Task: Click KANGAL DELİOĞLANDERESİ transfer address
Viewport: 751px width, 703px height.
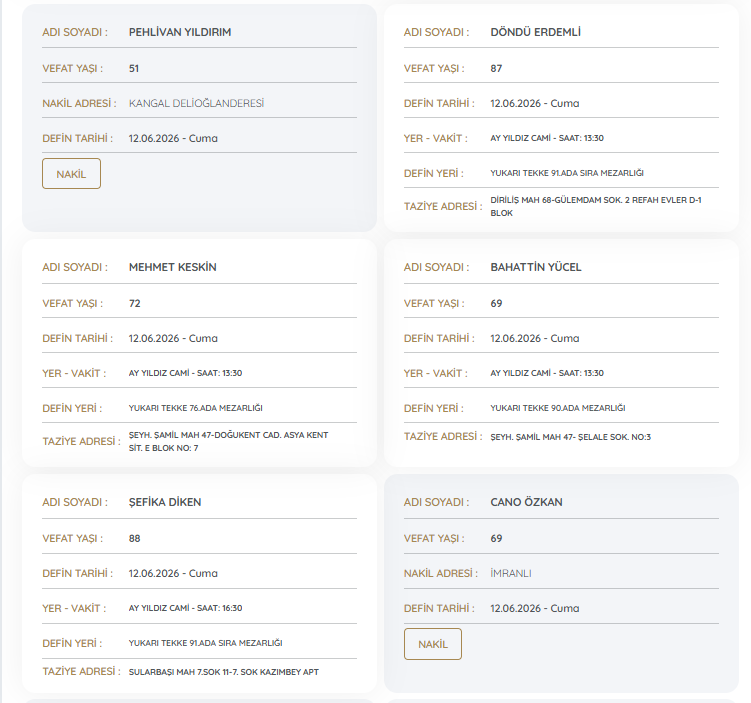Action: 196,103
